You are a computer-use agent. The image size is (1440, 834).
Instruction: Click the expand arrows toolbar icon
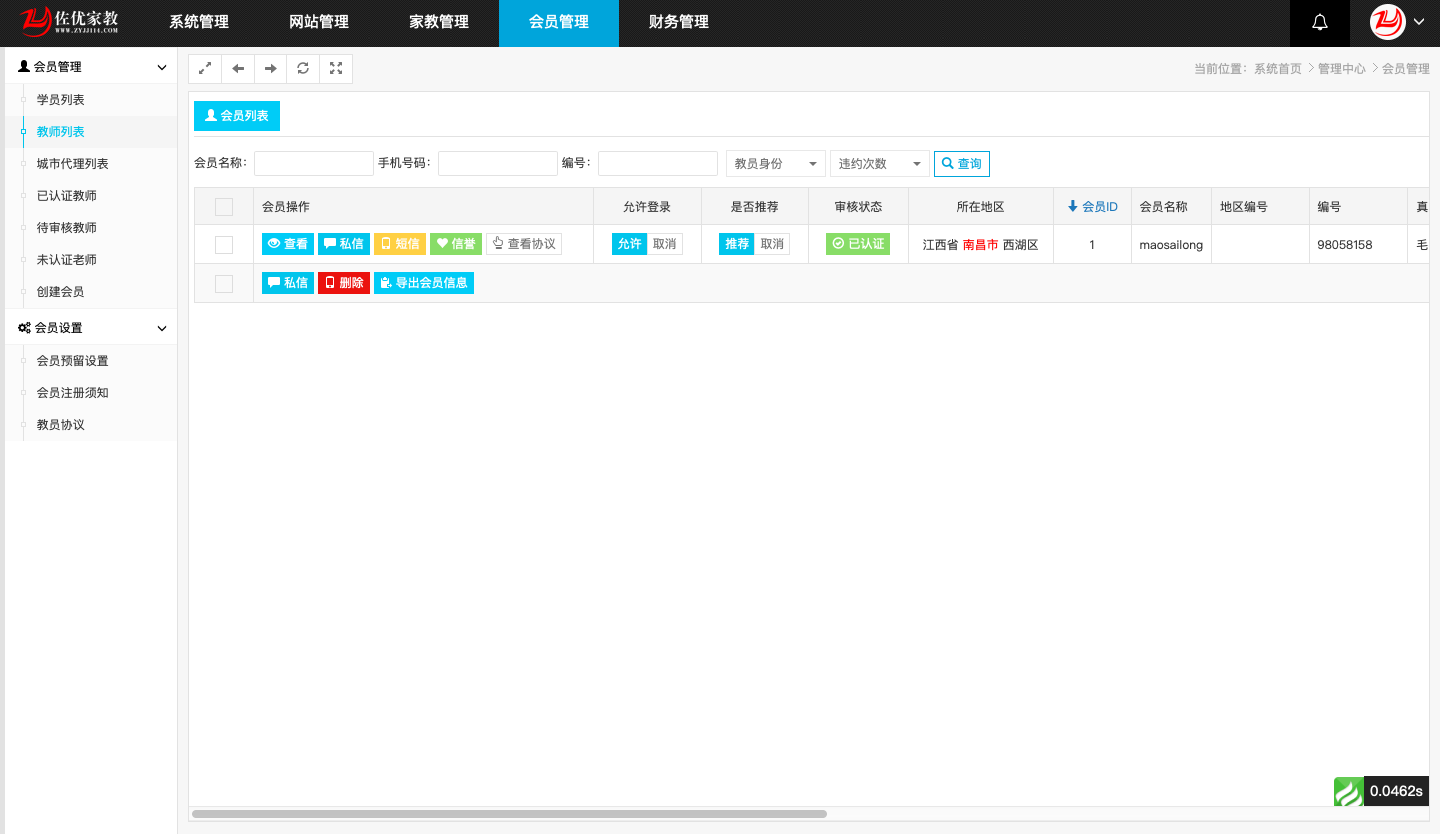tap(205, 69)
